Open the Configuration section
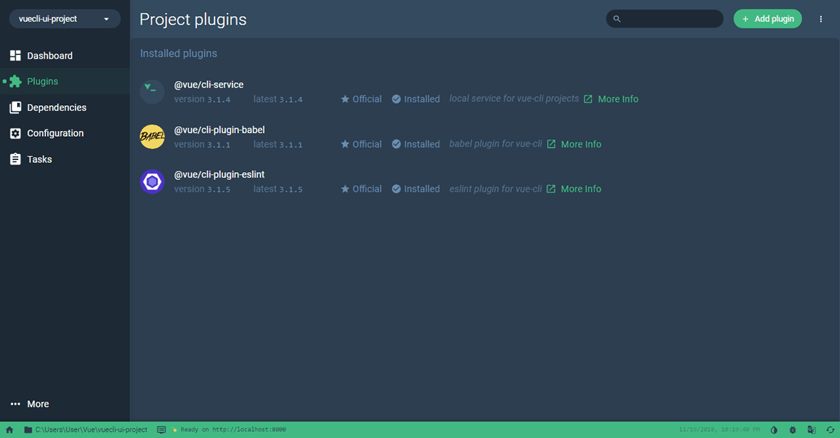The height and width of the screenshot is (438, 840). [x=65, y=133]
